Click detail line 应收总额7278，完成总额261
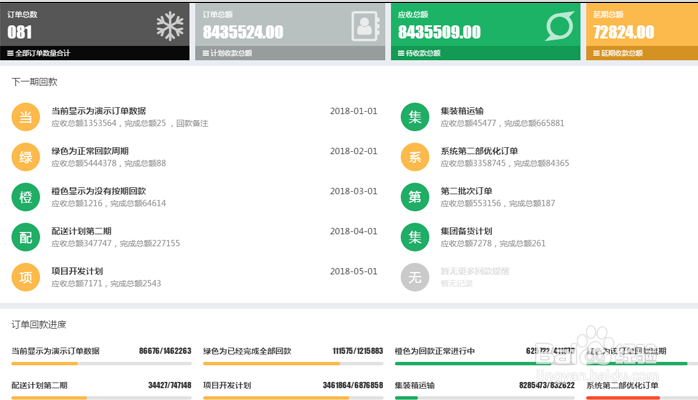 click(493, 243)
